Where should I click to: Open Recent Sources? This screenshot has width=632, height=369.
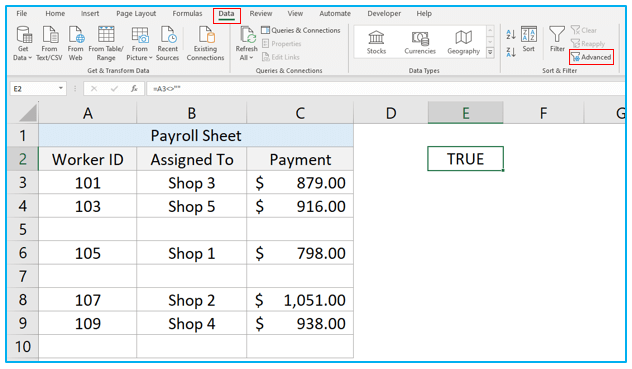(167, 44)
